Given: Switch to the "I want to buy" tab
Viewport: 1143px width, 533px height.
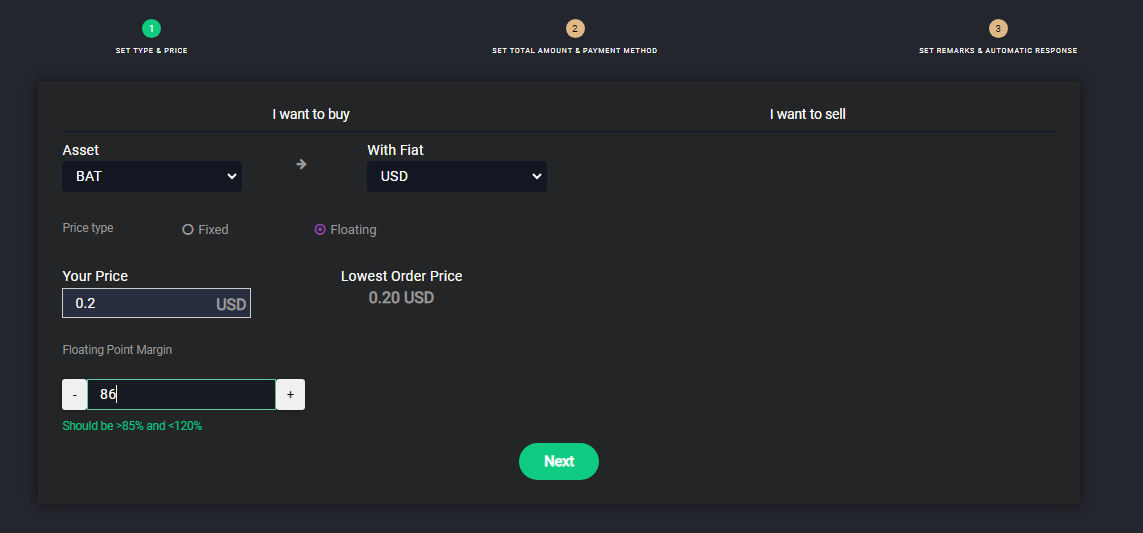Looking at the screenshot, I should pyautogui.click(x=311, y=114).
